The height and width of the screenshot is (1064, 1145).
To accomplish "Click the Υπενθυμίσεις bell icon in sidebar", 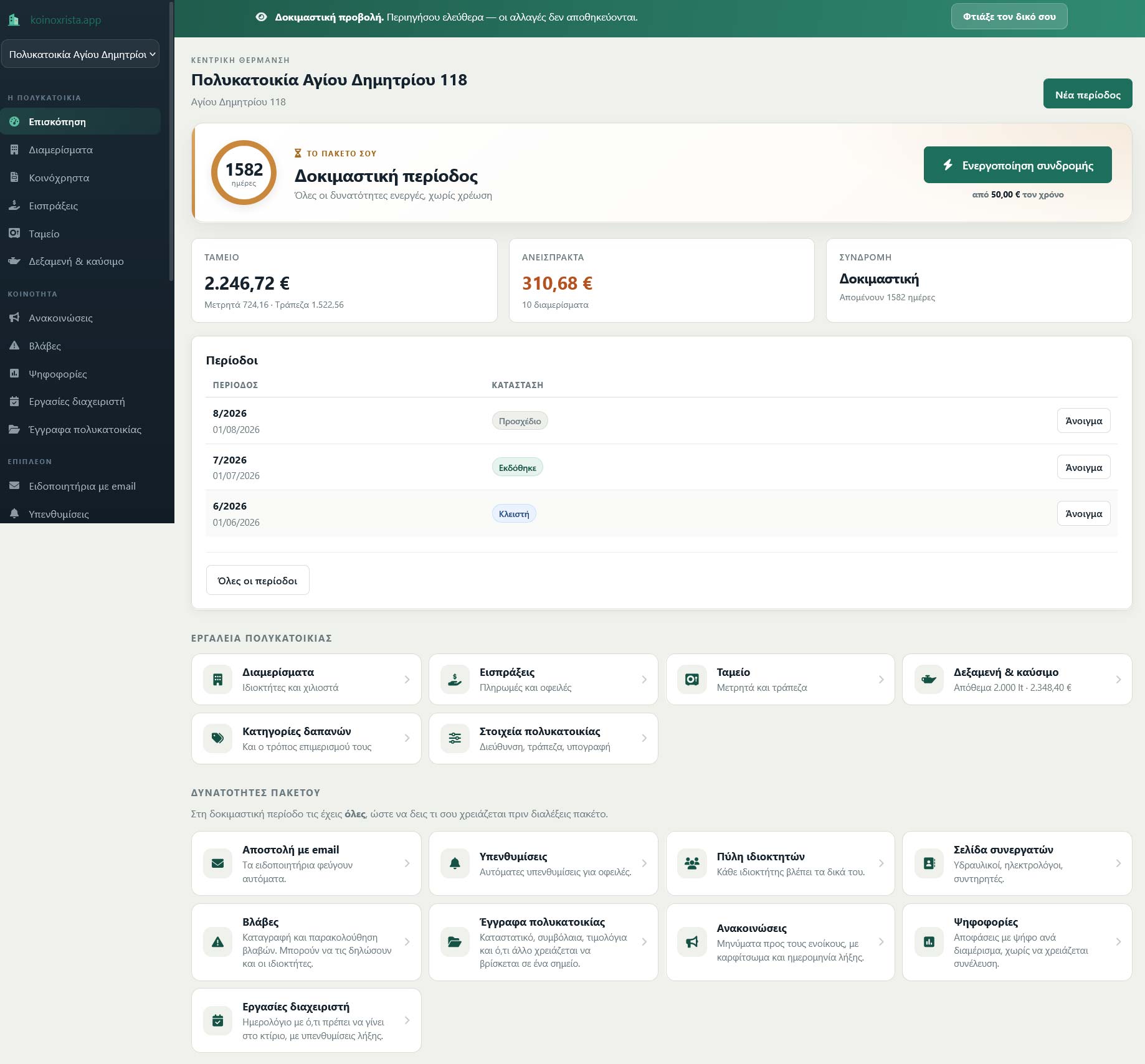I will coord(14,514).
